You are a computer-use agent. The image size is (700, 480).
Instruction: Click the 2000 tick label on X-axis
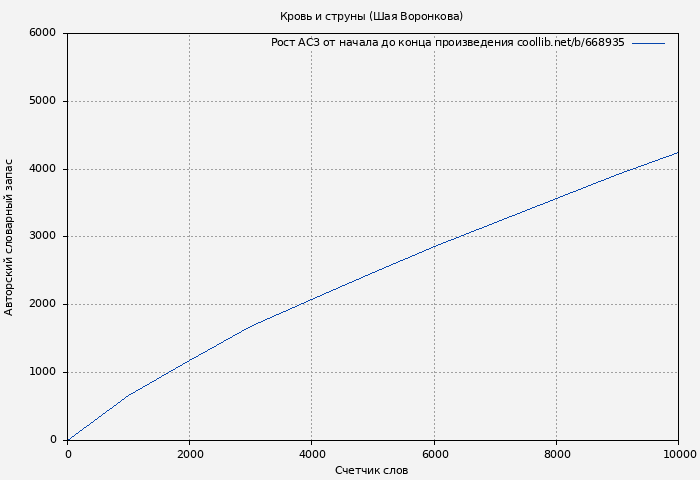pos(190,454)
